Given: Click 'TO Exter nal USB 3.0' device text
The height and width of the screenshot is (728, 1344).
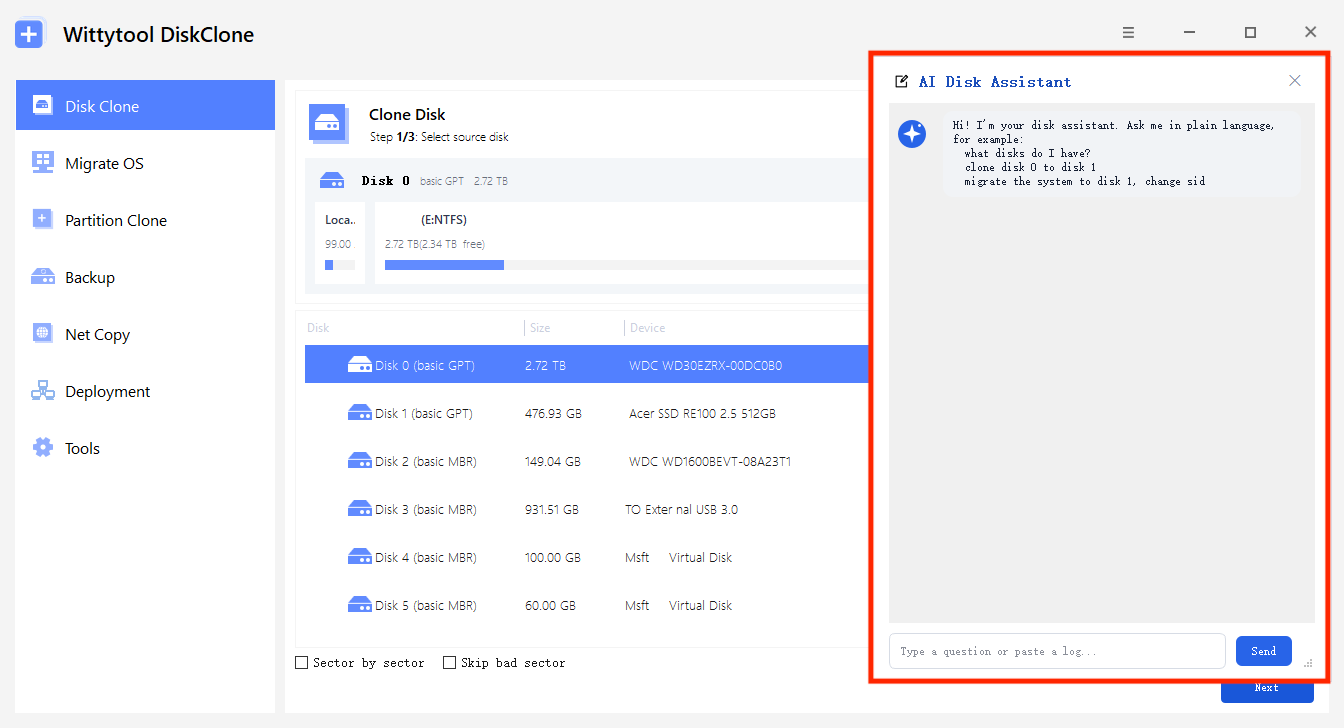Looking at the screenshot, I should (x=682, y=509).
